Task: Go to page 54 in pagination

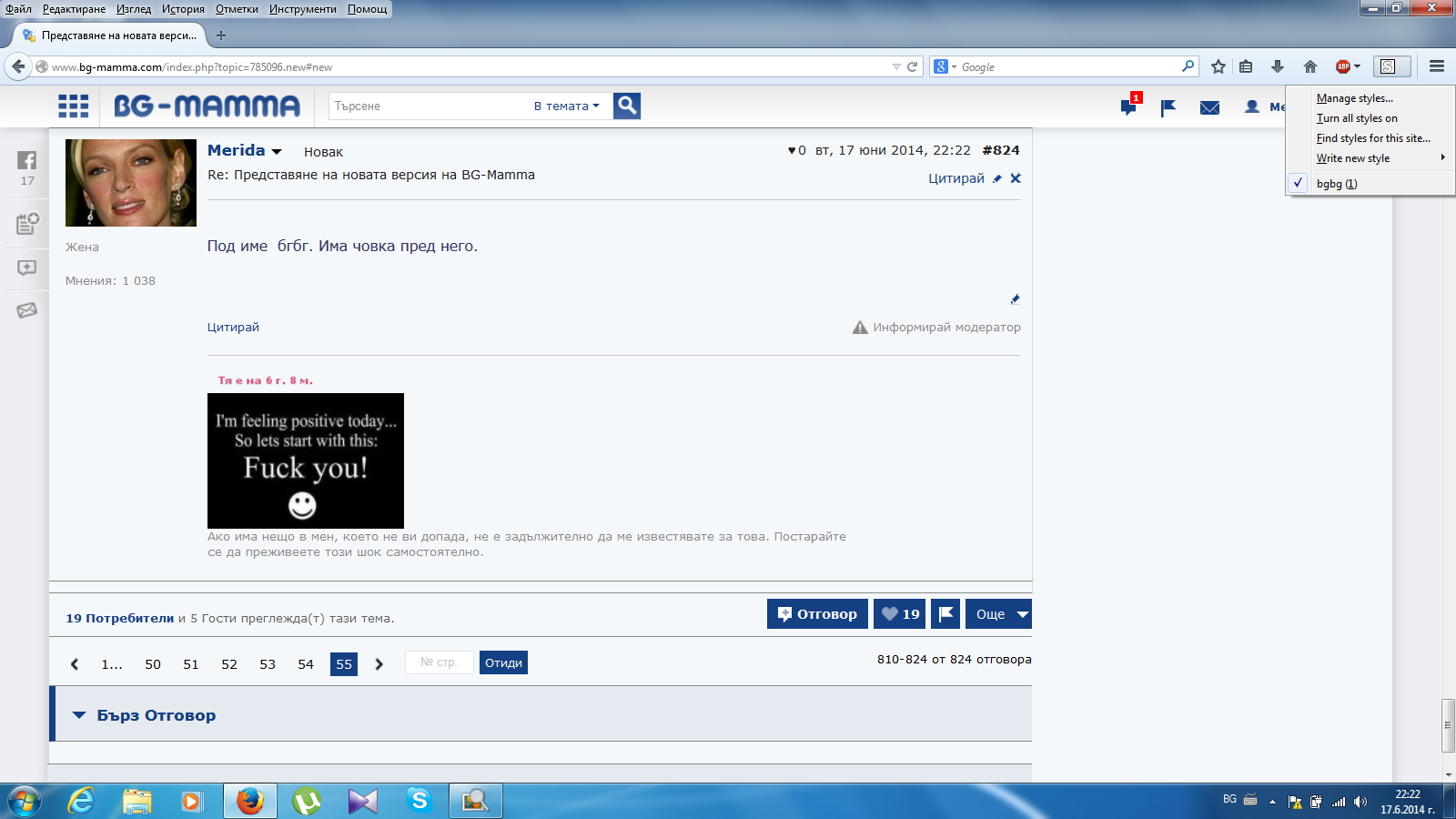Action: click(306, 664)
